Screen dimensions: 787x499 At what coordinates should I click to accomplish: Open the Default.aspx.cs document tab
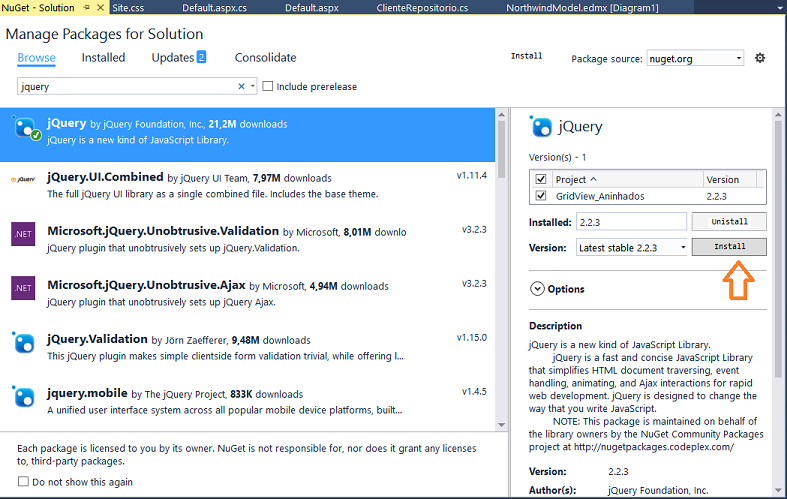(x=214, y=8)
